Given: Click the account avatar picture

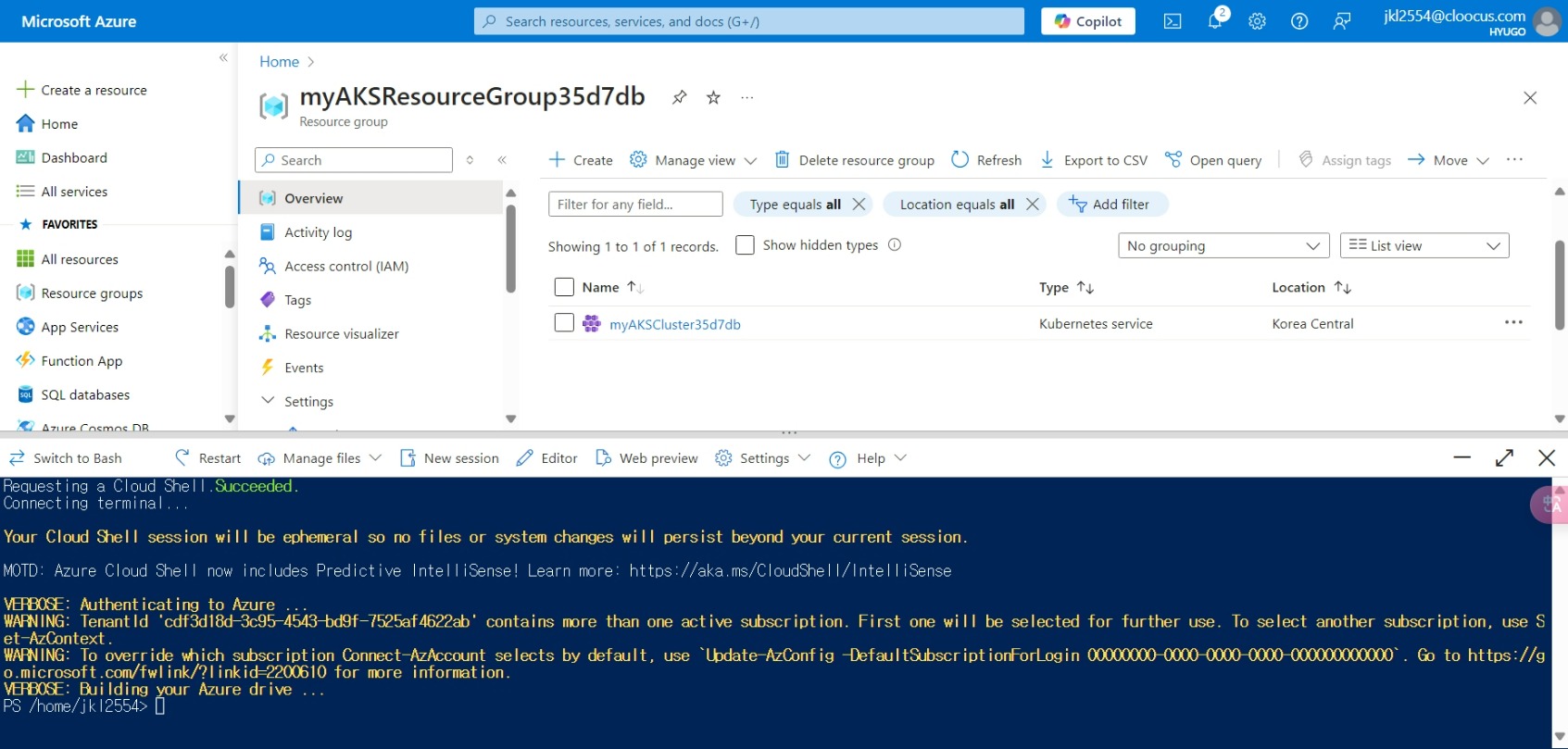Looking at the screenshot, I should (x=1547, y=21).
